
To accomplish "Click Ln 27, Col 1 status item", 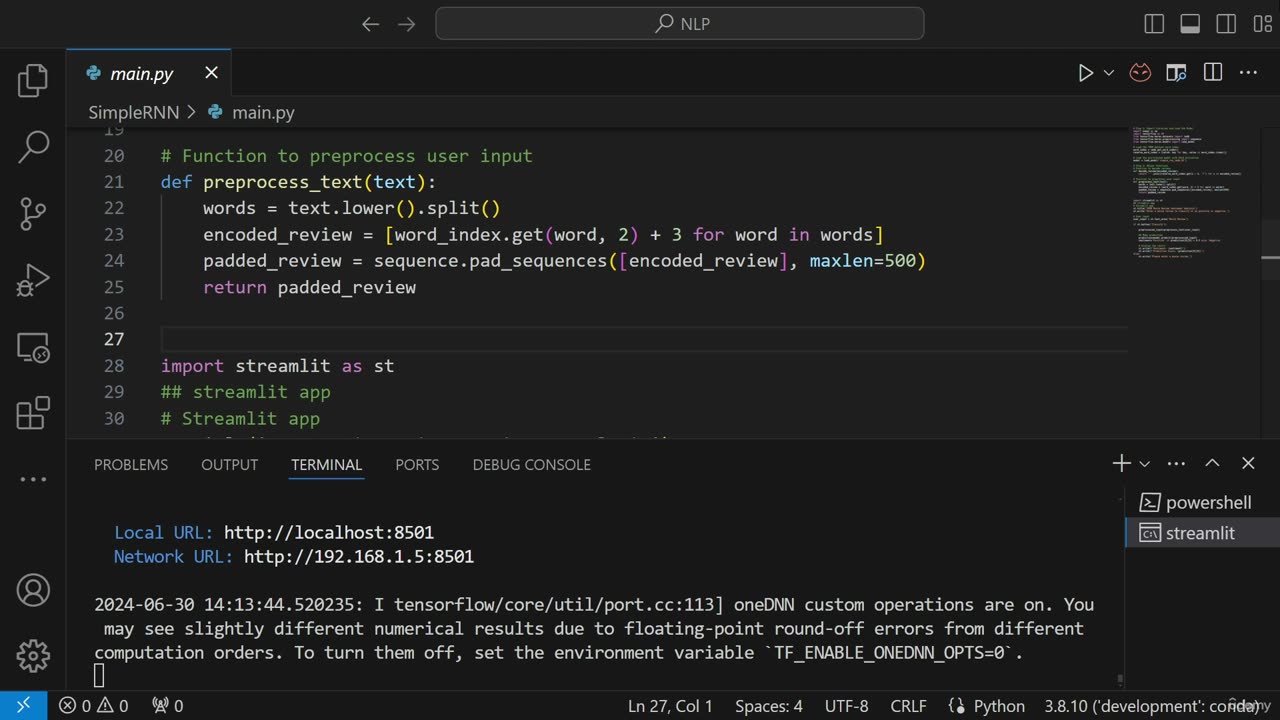I will point(670,706).
